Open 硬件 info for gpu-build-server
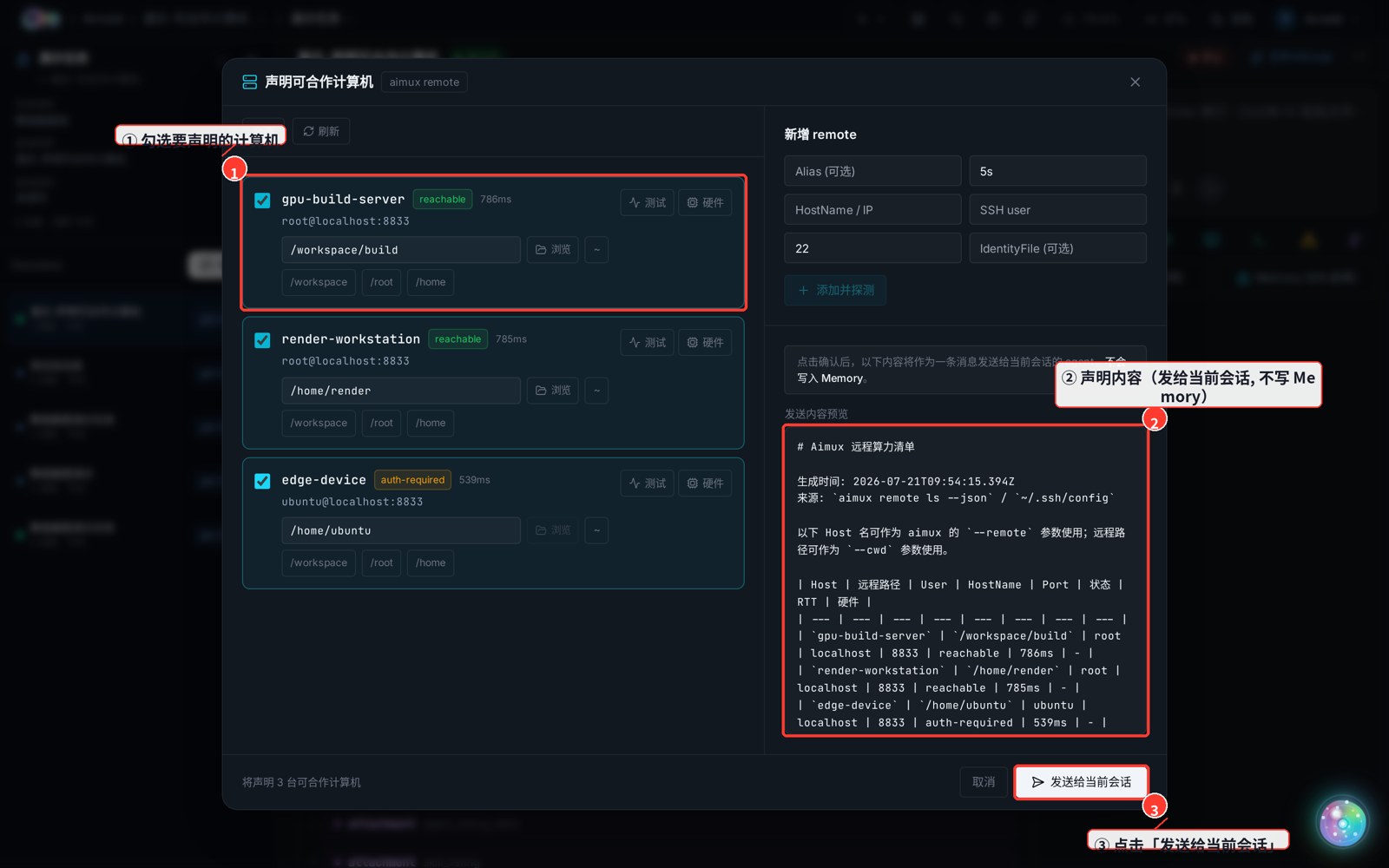Screen dimensions: 1389x868 pos(705,202)
